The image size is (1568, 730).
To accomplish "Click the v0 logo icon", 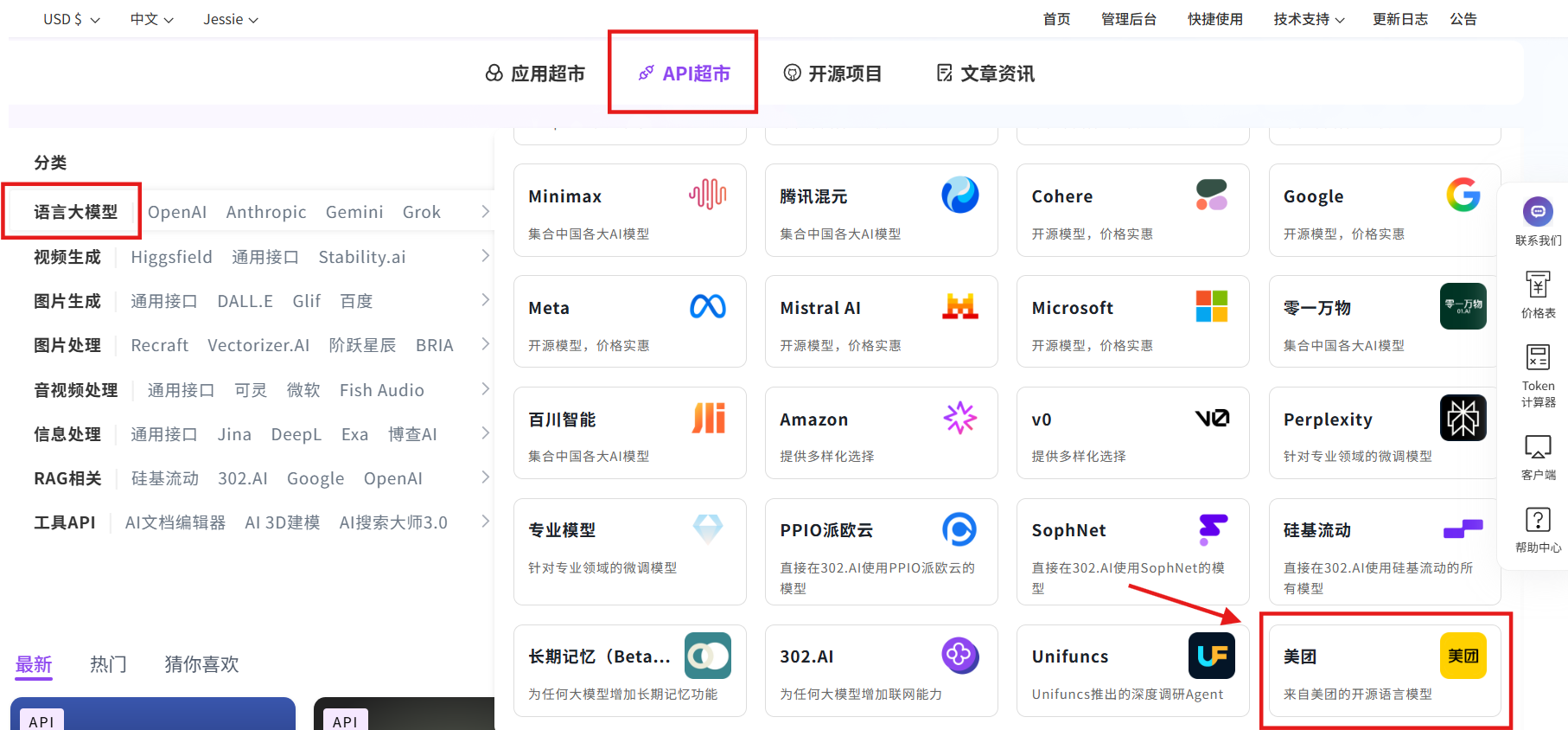I will point(1212,418).
